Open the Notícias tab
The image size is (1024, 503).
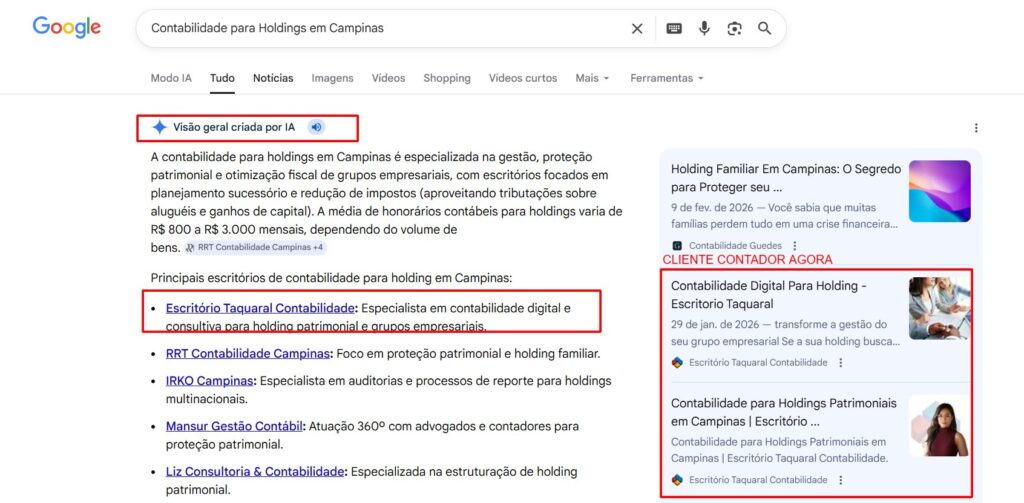point(273,78)
